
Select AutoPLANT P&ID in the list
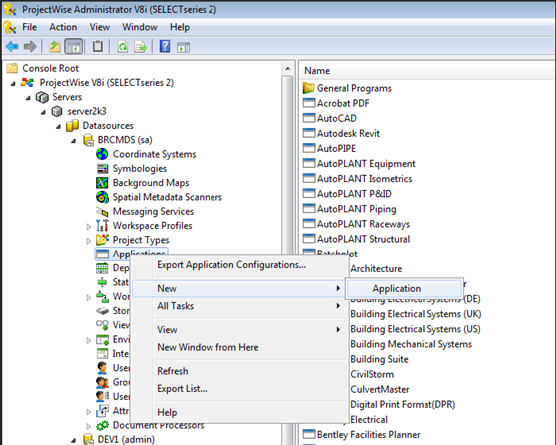pyautogui.click(x=354, y=194)
